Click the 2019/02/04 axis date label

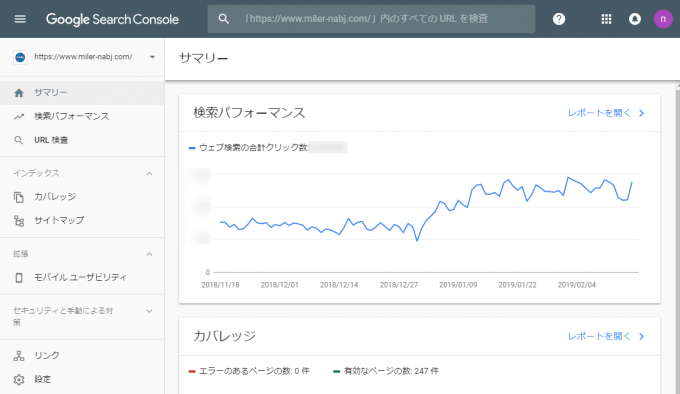(x=577, y=285)
